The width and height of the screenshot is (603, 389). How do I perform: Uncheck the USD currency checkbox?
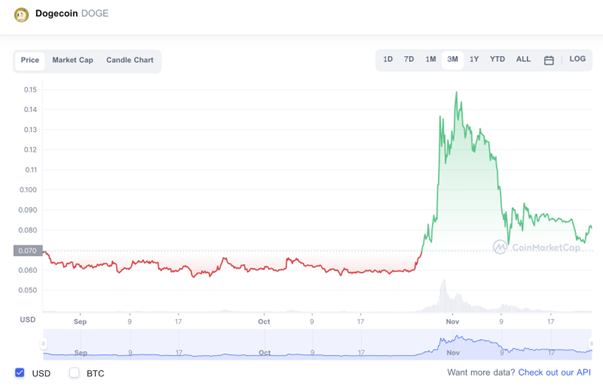tap(20, 372)
